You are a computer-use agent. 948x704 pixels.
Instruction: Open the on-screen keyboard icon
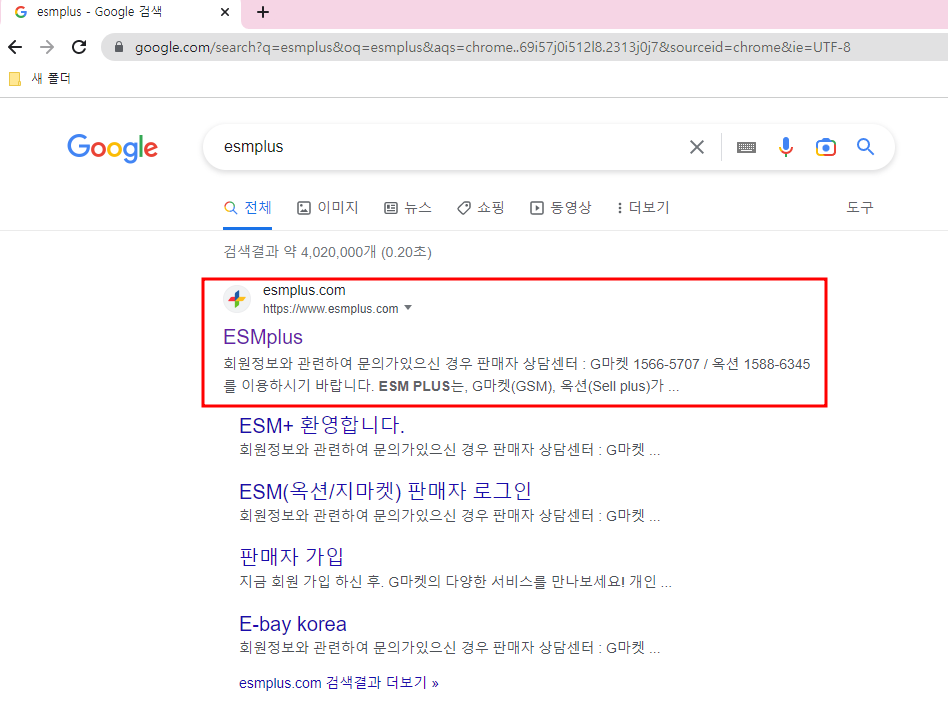(x=746, y=147)
